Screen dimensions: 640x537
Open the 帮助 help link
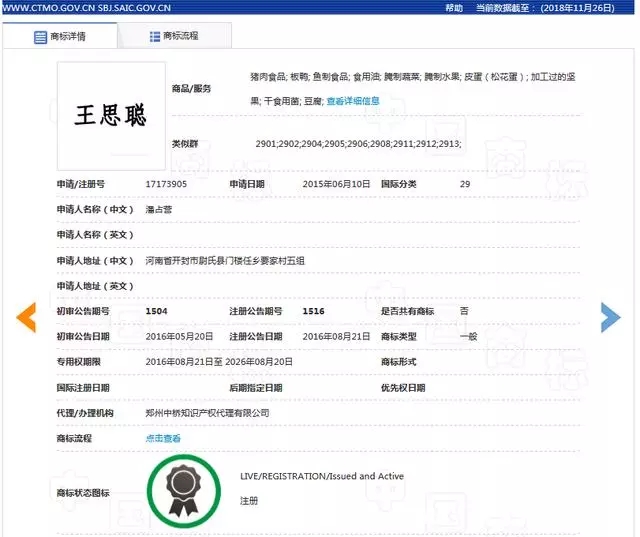[454, 7]
